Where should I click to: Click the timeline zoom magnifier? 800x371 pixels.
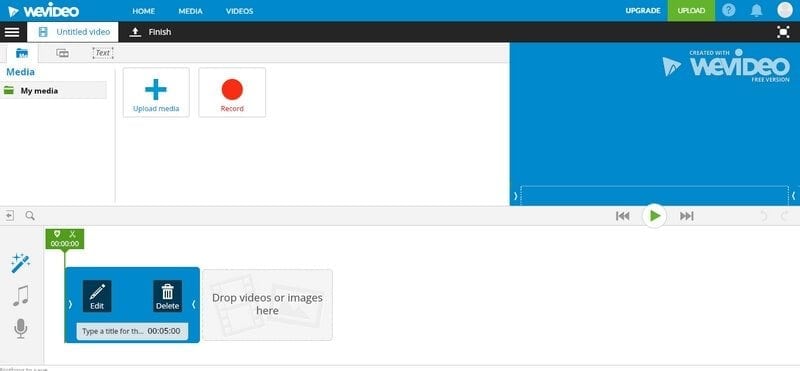30,216
